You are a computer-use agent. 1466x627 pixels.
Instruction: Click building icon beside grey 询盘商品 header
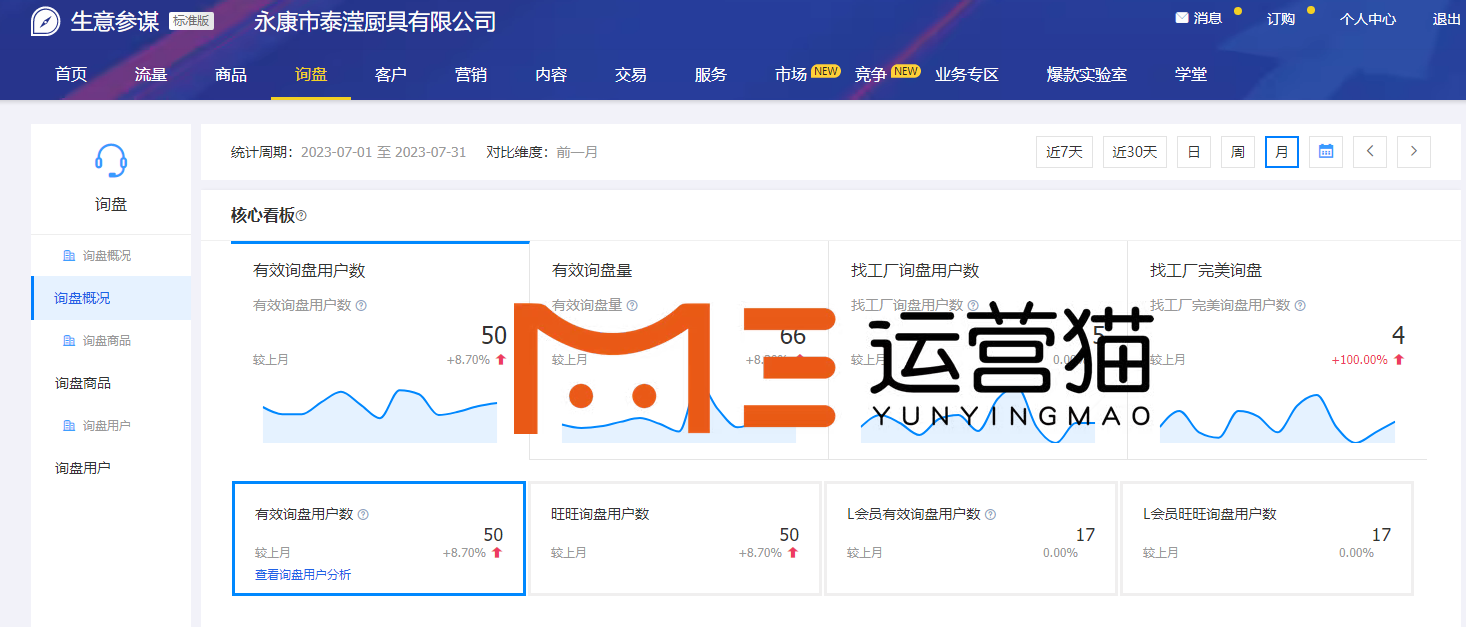tap(69, 341)
